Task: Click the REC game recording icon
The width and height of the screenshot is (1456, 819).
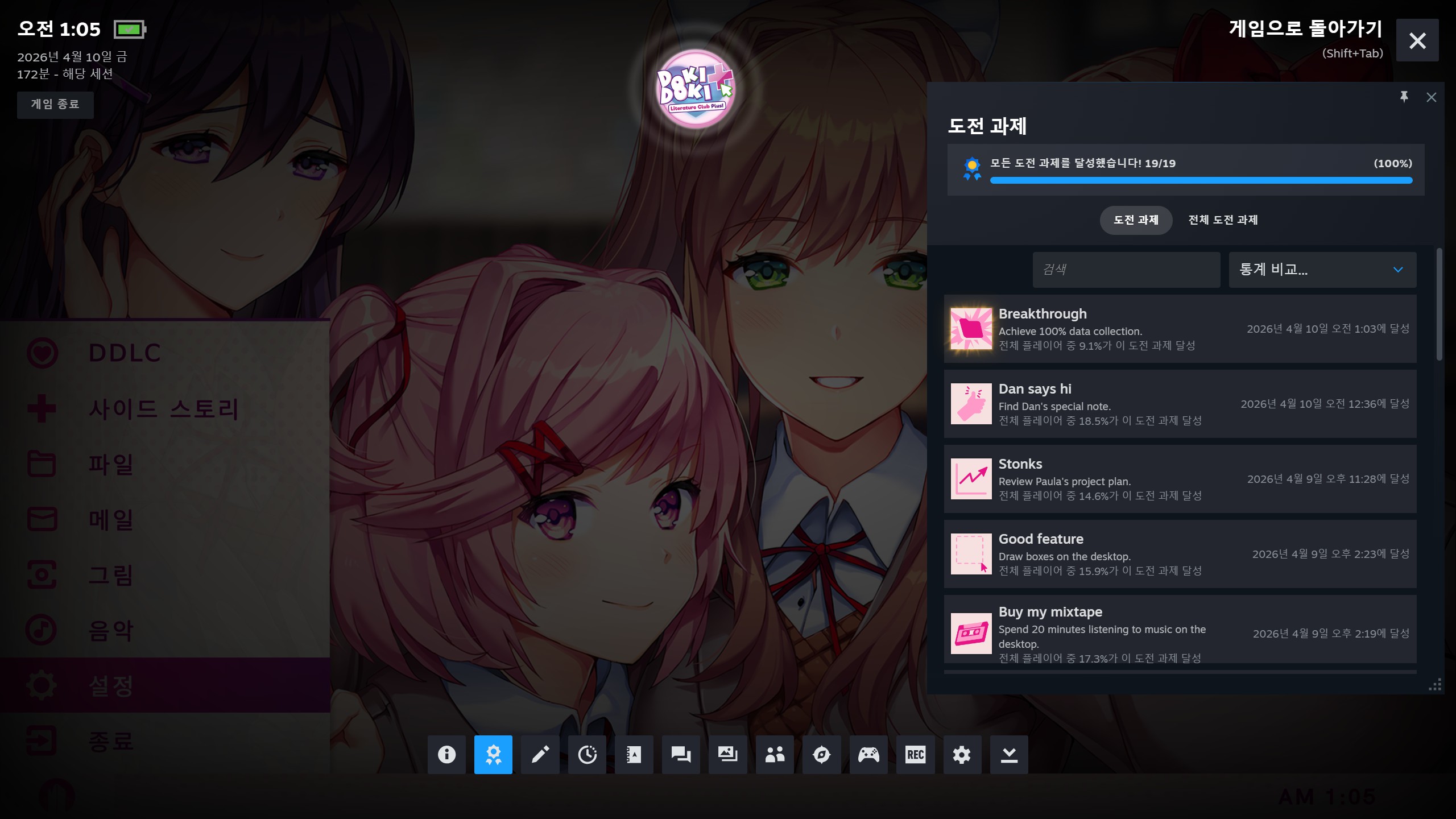Action: point(915,755)
